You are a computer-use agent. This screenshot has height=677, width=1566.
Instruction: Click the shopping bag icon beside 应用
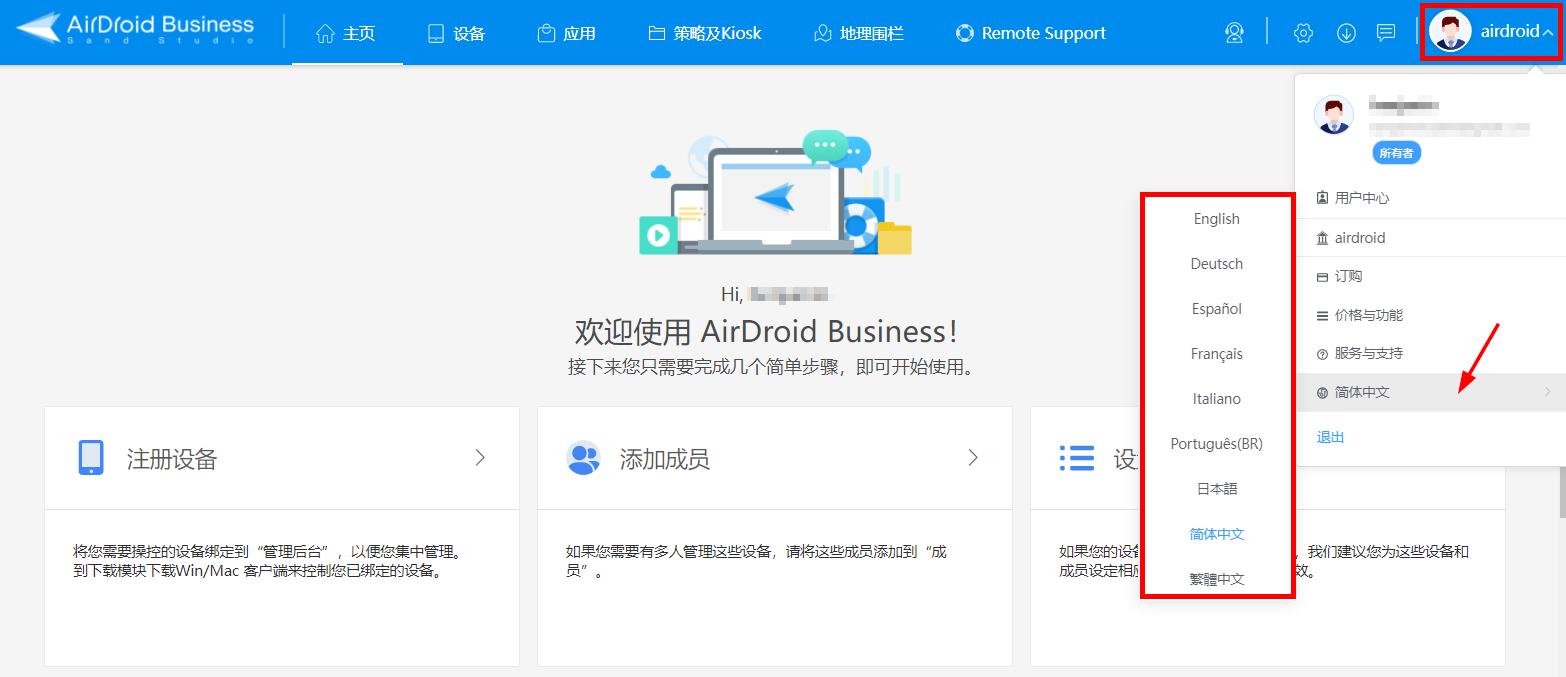coord(546,33)
